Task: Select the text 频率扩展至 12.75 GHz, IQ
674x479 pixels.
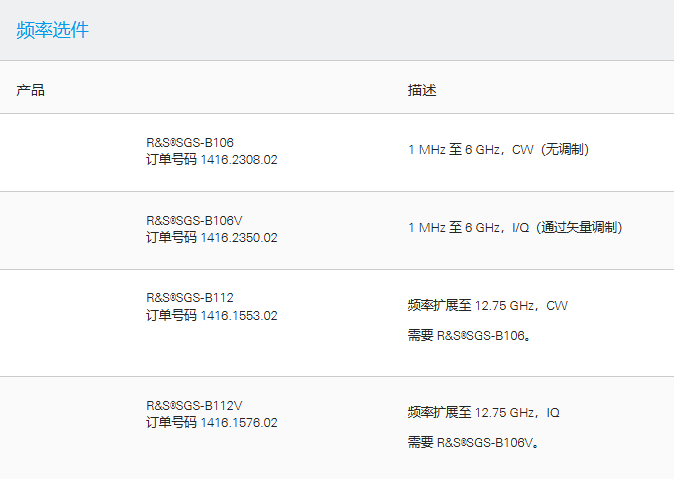Action: coord(484,413)
